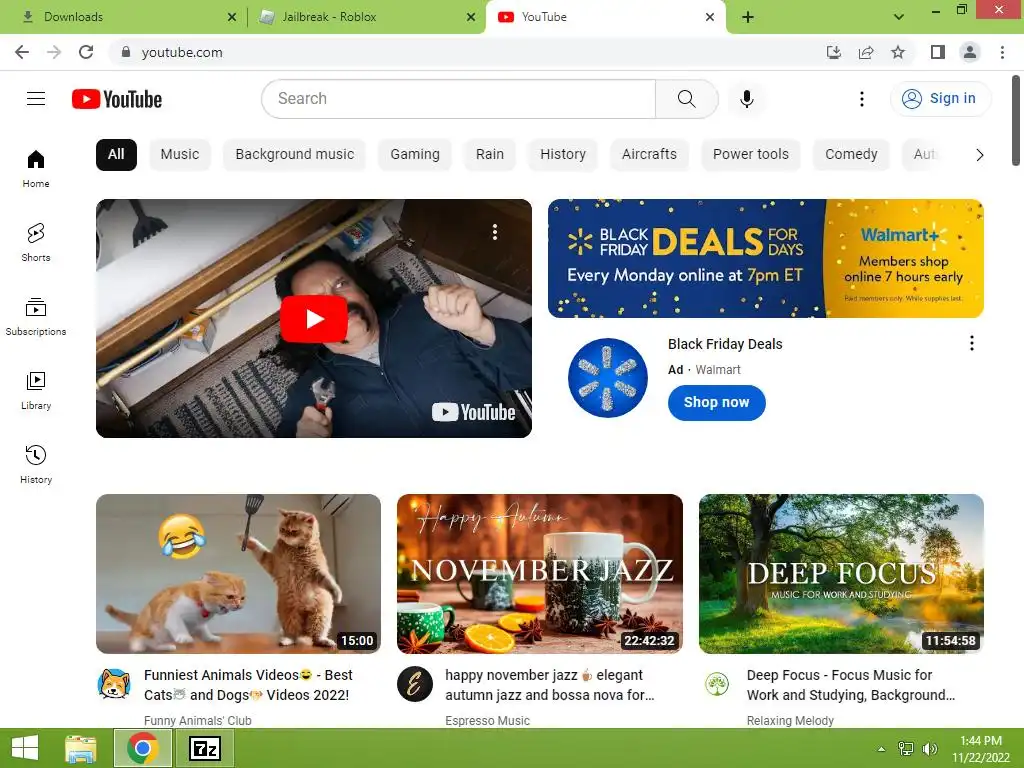Open Black Friday Deals ad options menu
The height and width of the screenshot is (768, 1024).
(972, 344)
